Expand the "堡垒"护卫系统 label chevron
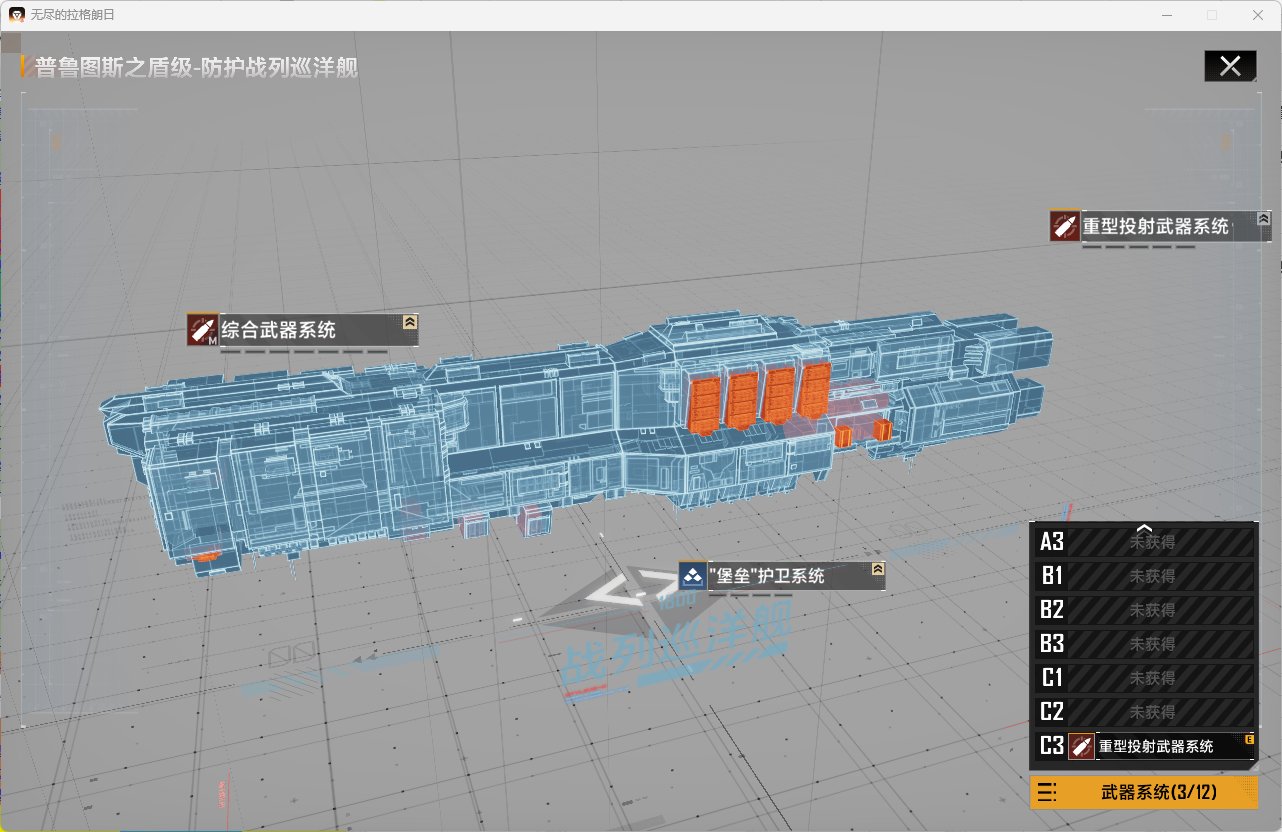This screenshot has width=1282, height=832. click(877, 569)
